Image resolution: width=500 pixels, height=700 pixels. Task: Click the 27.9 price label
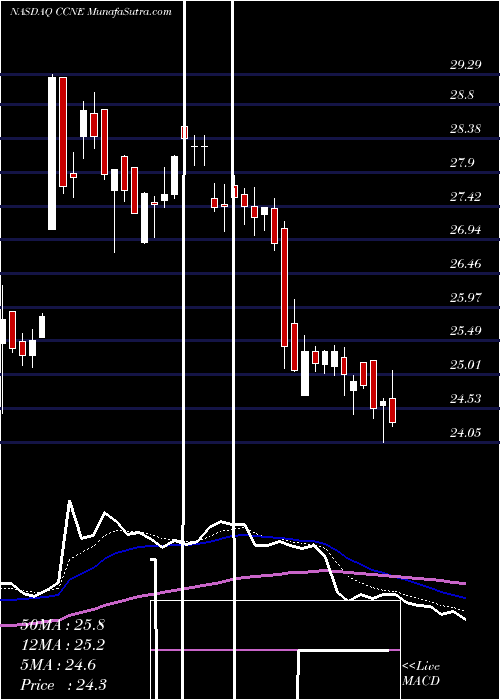click(x=462, y=163)
